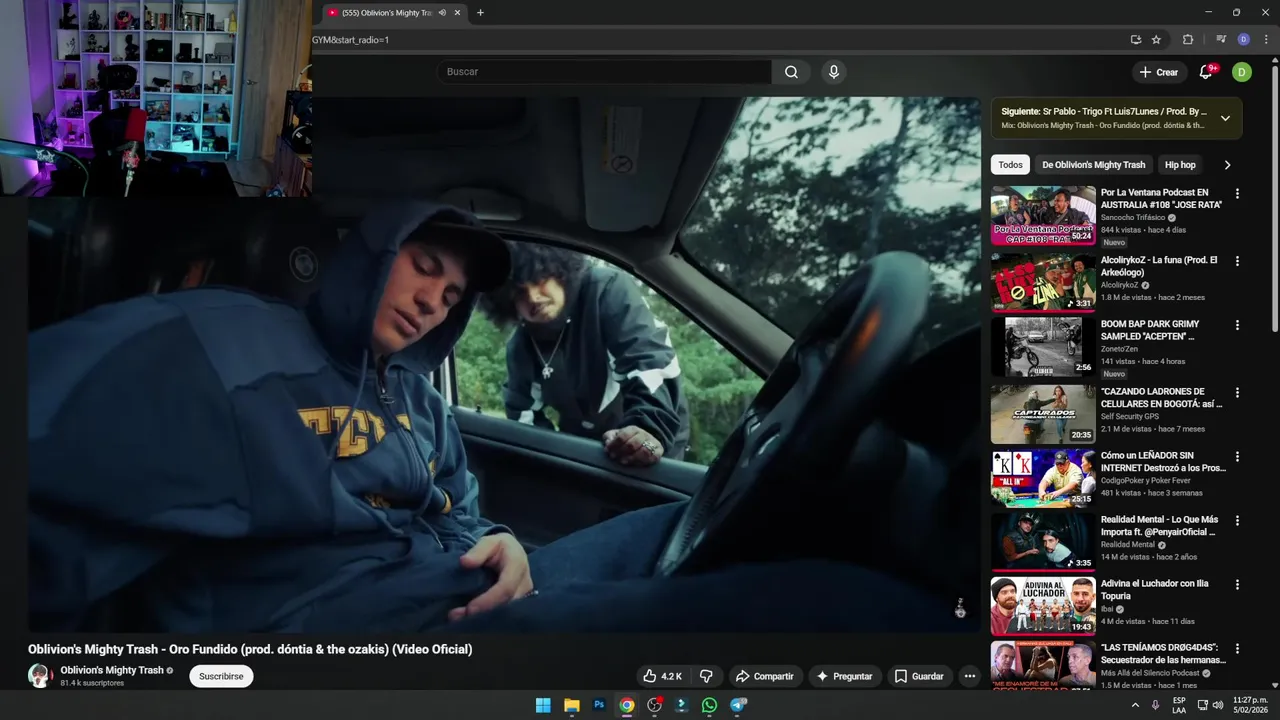Open File Explorer from the taskbar
The width and height of the screenshot is (1280, 720).
(572, 705)
